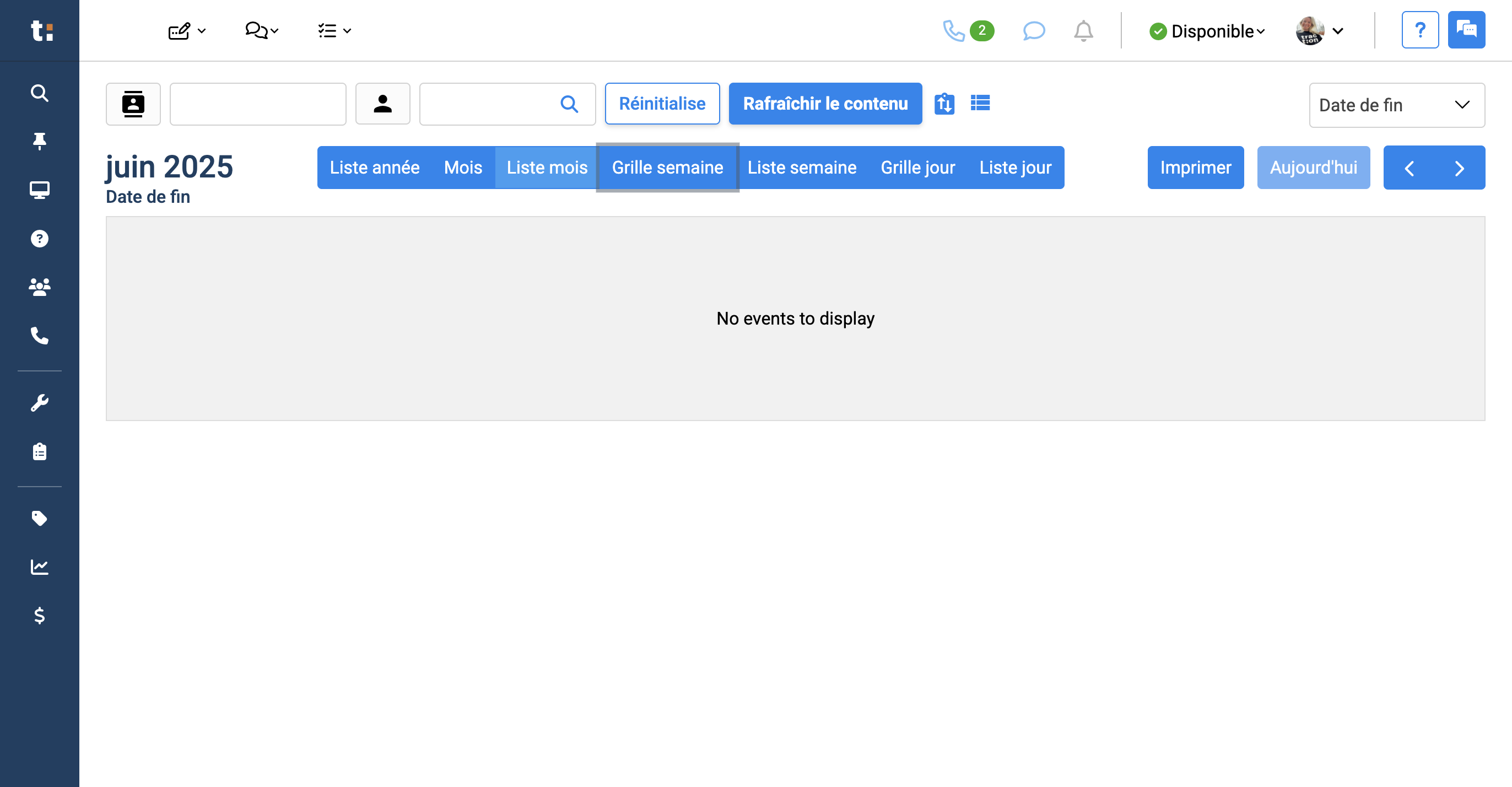Open the notifications bell icon
The image size is (1512, 787).
[1083, 30]
